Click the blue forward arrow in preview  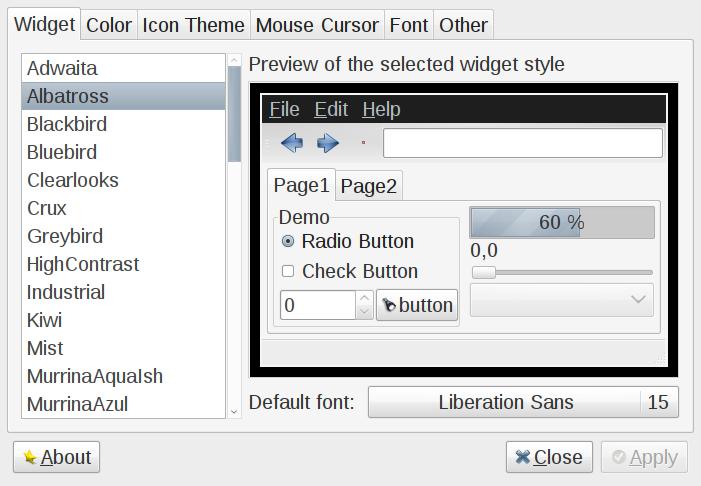click(x=328, y=143)
